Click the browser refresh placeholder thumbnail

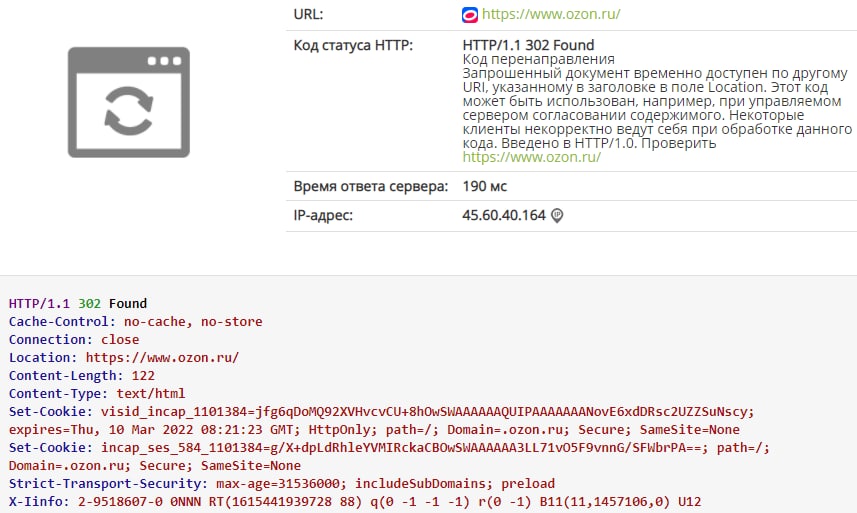point(129,102)
